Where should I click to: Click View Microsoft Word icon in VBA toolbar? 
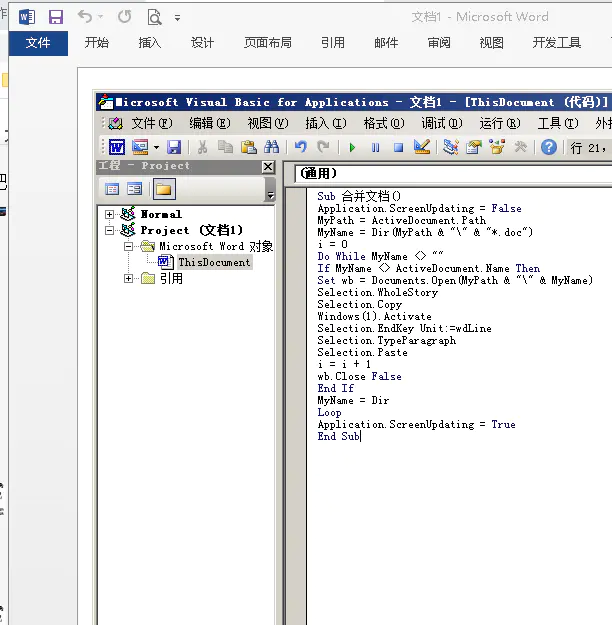(117, 147)
